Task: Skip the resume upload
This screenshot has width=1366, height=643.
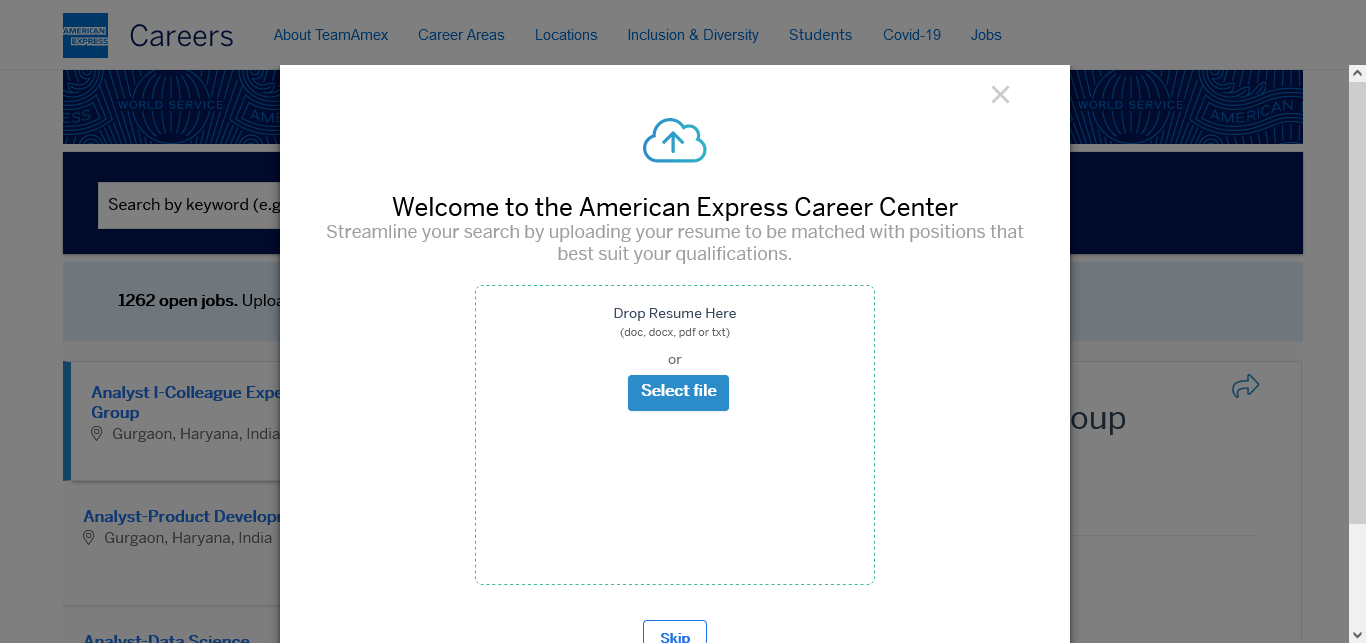Action: 675,634
